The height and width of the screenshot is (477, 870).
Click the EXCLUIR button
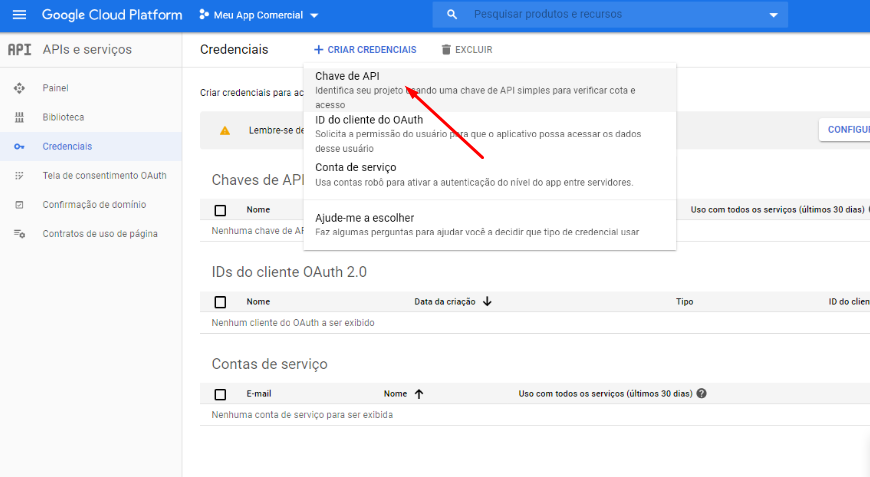(x=467, y=49)
